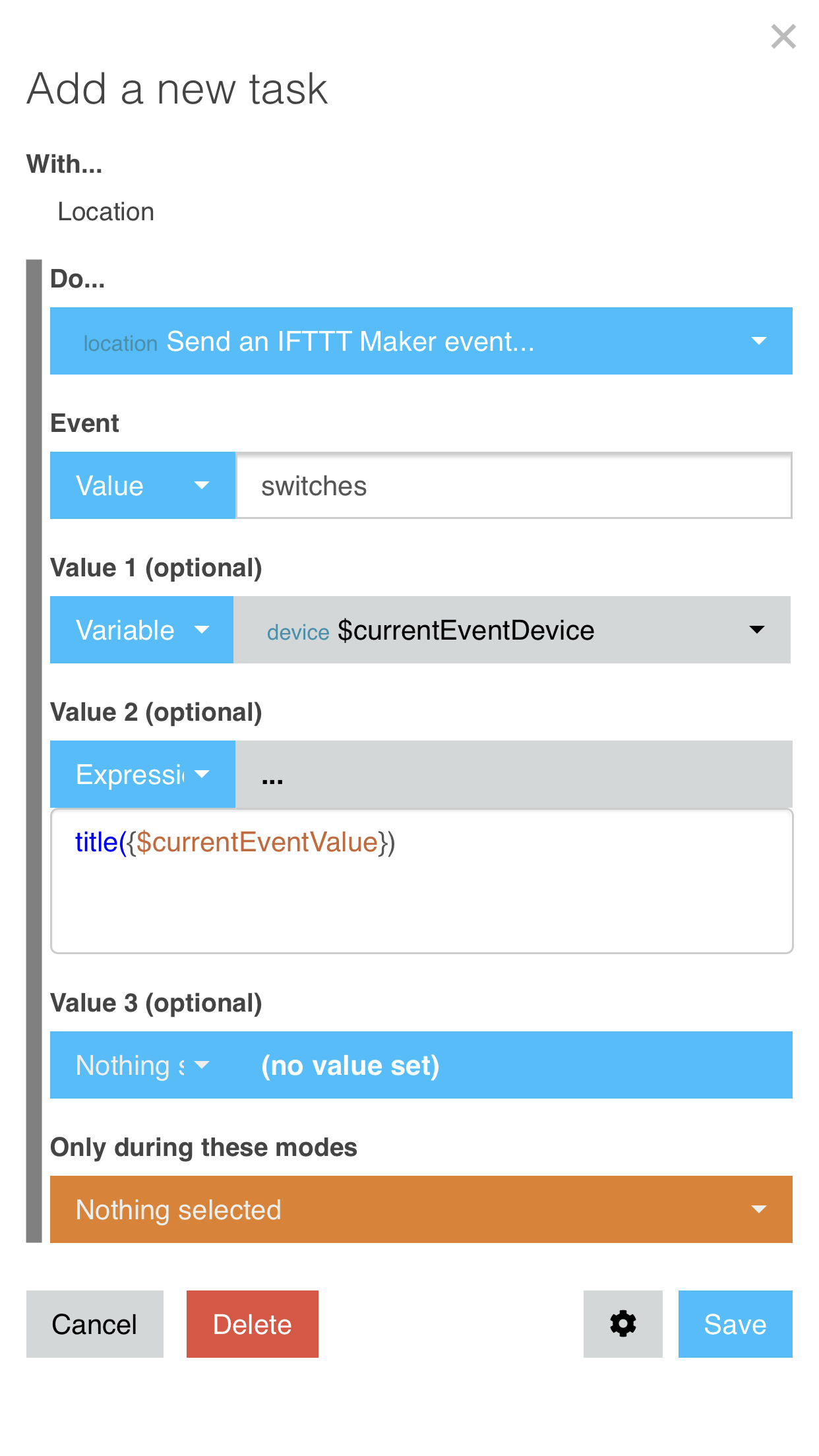Open the Send an IFTTT Maker event dropdown

(421, 341)
